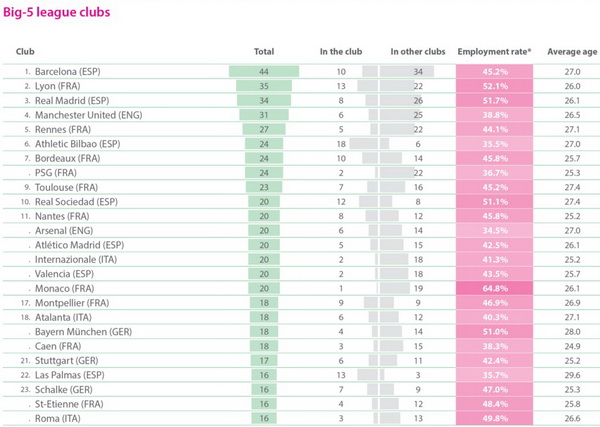
Task: Select Athletic Bilbao's in the club bar
Action: coord(364,144)
